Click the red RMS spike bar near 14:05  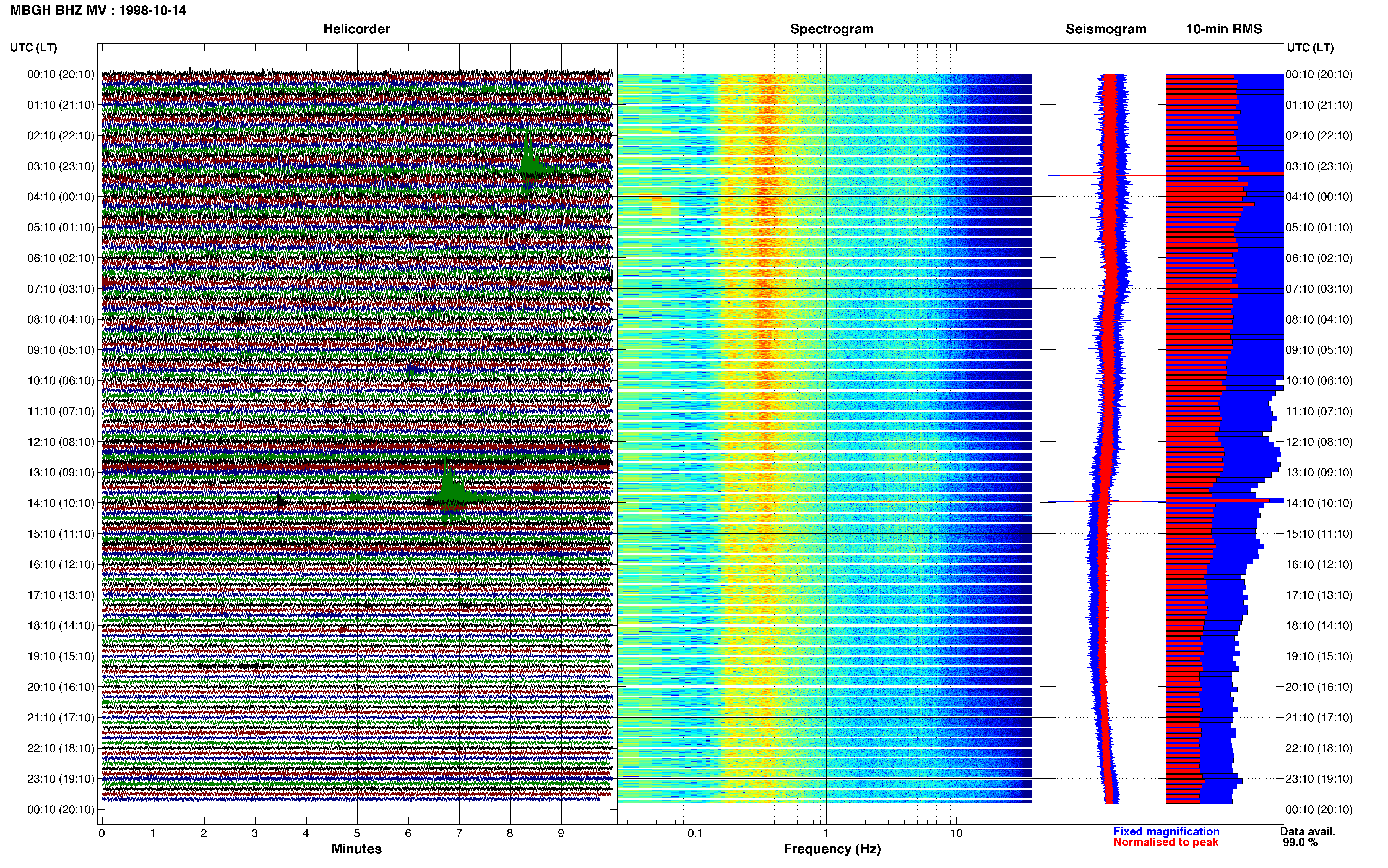[1218, 501]
